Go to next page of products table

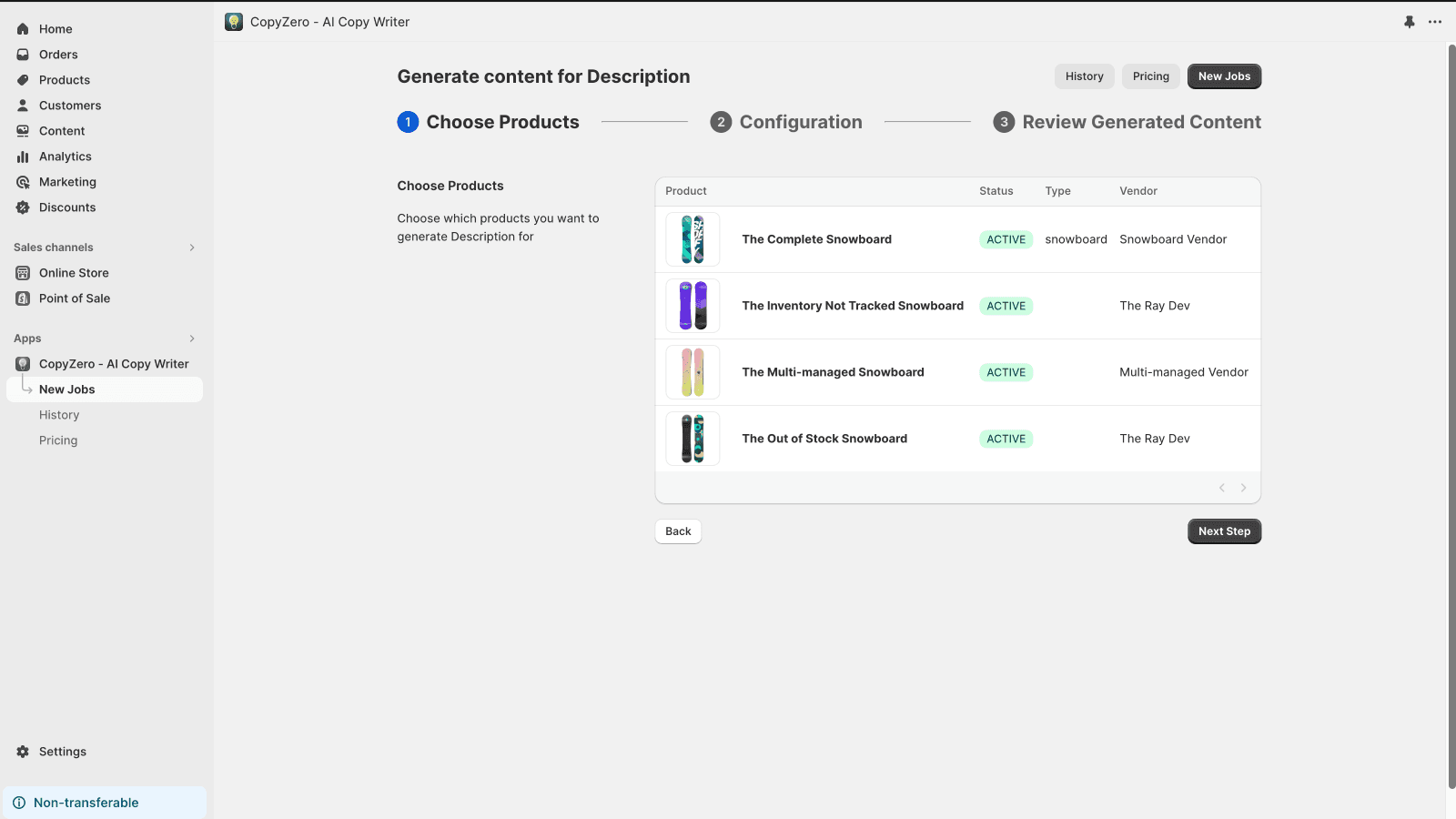[x=1243, y=488]
